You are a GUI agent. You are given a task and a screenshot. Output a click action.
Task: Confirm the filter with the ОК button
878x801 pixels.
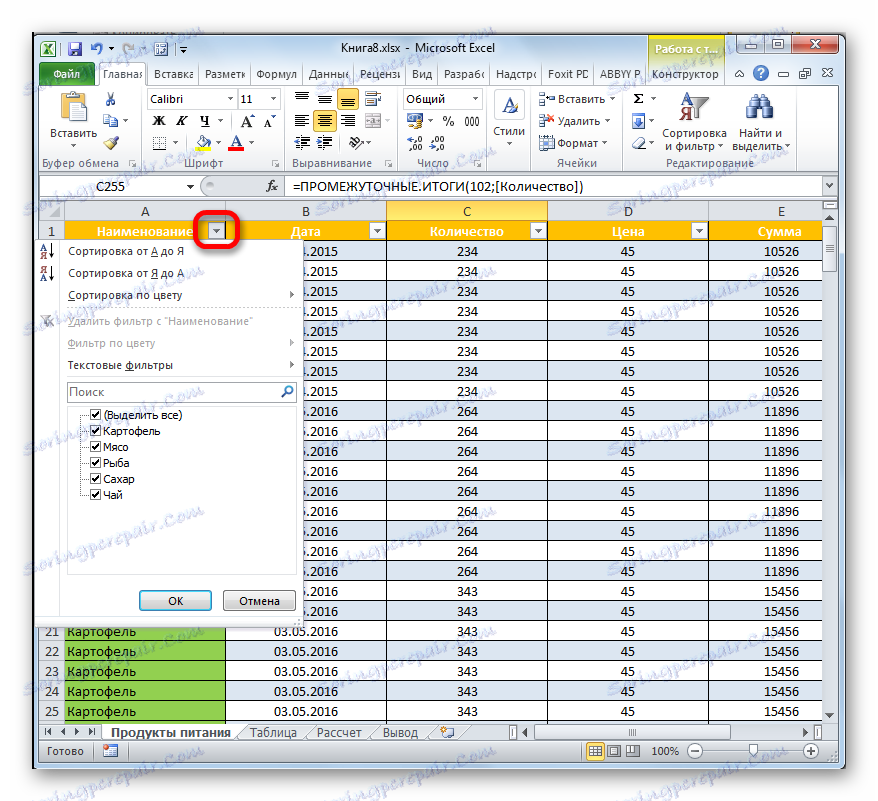(175, 600)
